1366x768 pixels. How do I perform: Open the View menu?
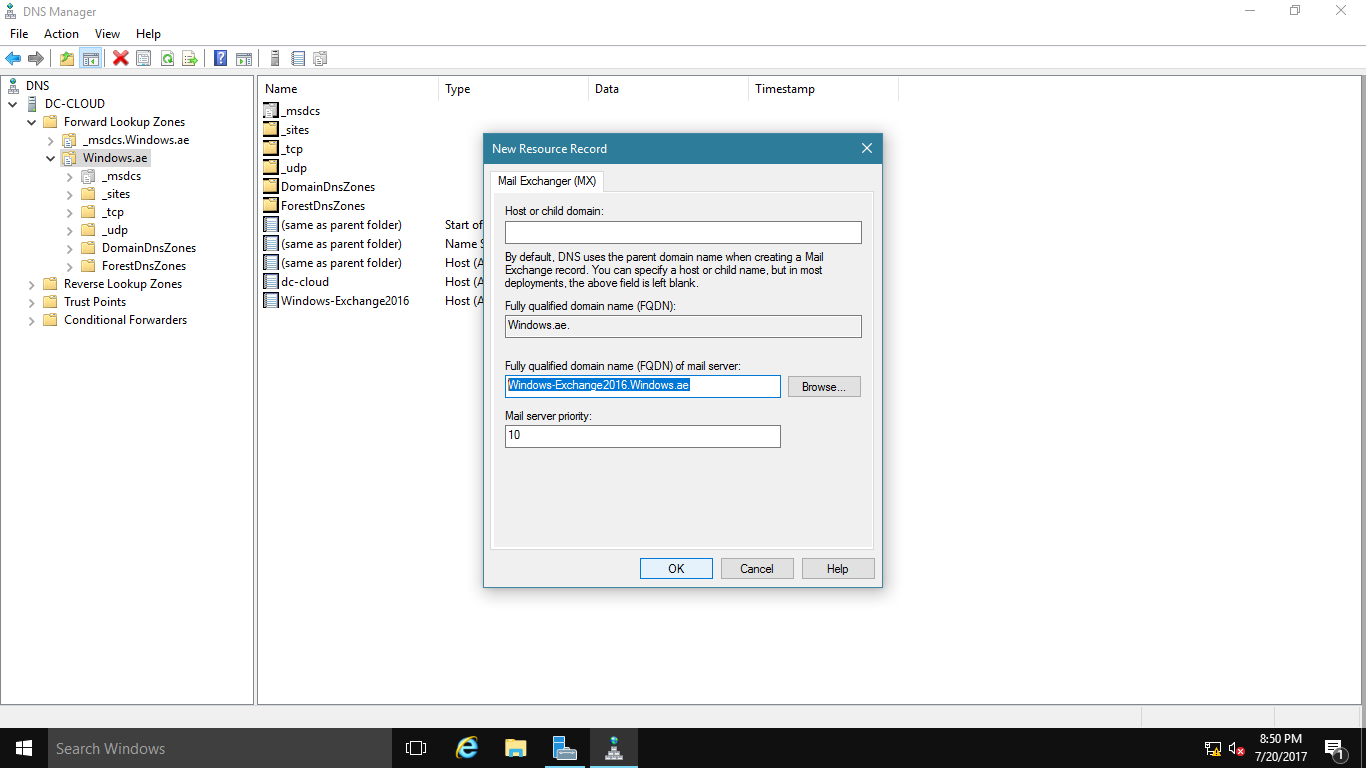107,34
